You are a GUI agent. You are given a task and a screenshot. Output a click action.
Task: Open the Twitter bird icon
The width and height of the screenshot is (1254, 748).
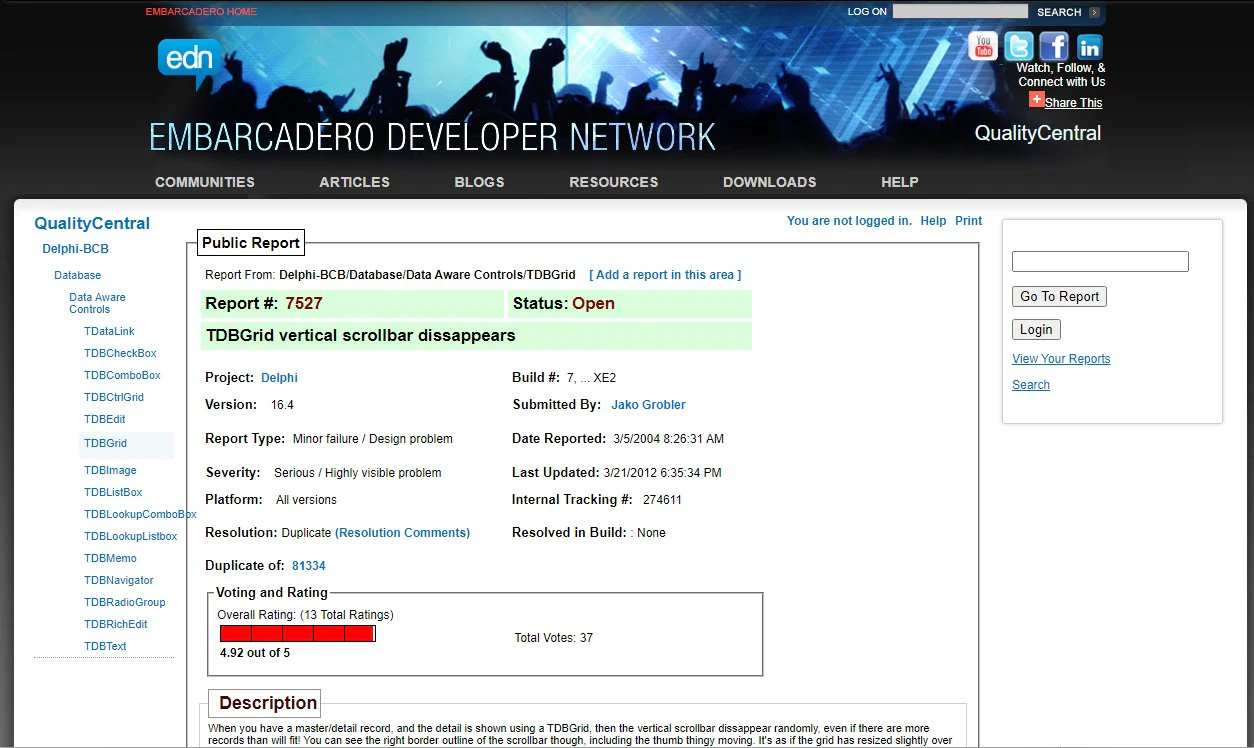pyautogui.click(x=1018, y=46)
